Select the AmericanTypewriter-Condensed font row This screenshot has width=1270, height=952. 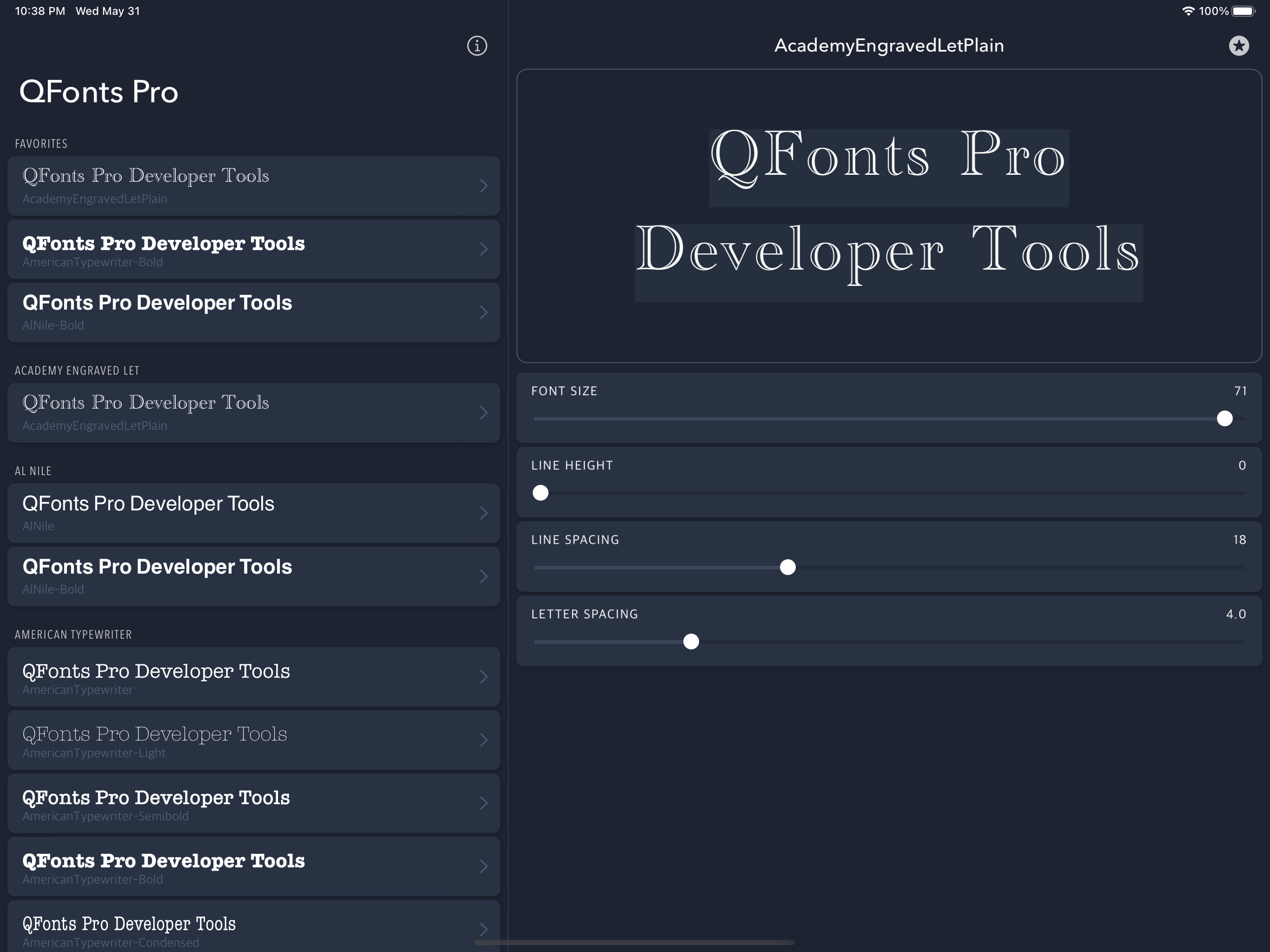click(254, 926)
